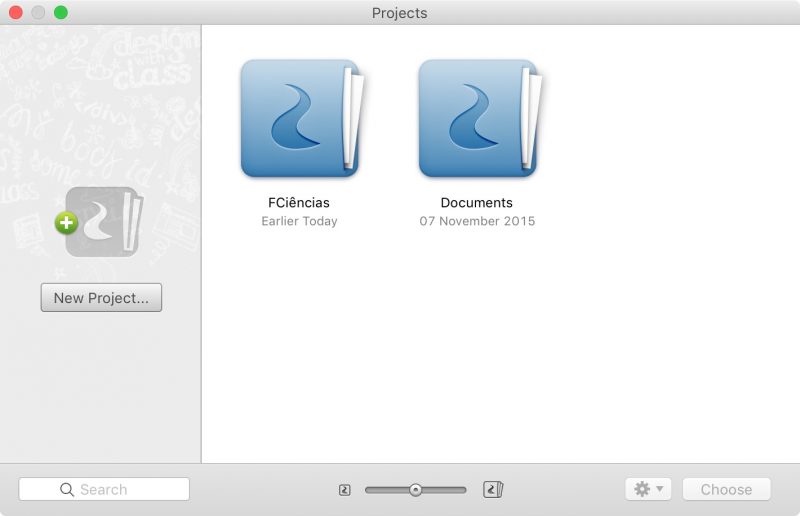Viewport: 800px width, 516px height.
Task: Open the gear actions dropdown menu
Action: click(x=648, y=489)
